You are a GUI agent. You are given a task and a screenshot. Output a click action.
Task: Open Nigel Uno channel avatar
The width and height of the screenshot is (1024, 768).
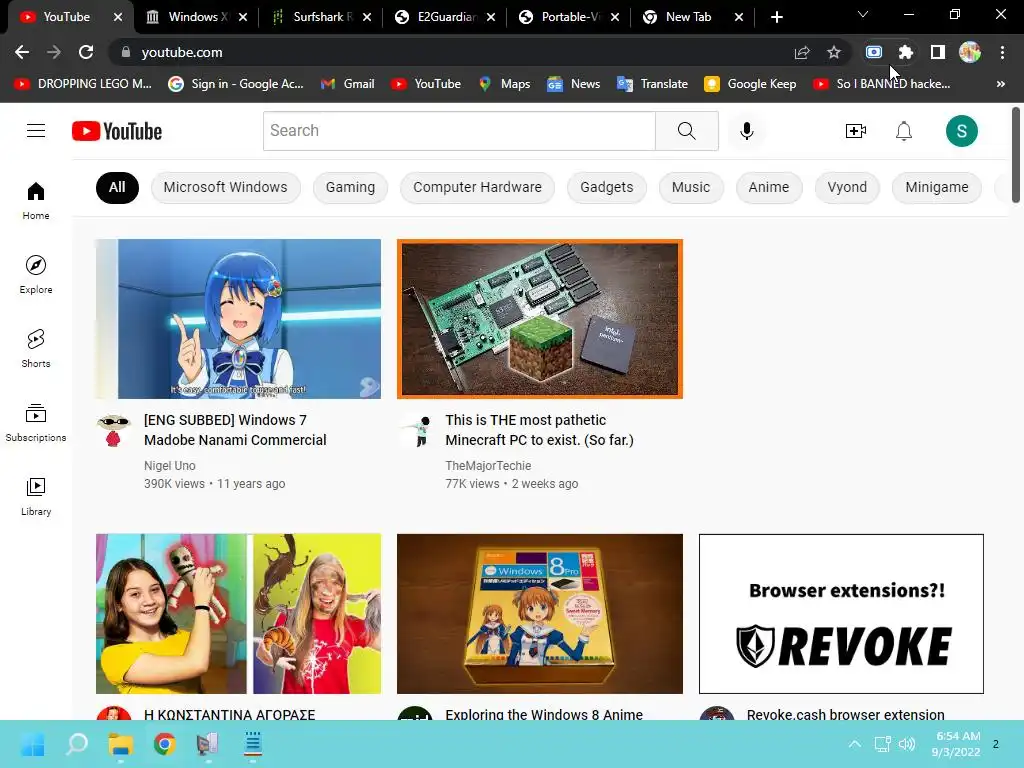point(113,430)
